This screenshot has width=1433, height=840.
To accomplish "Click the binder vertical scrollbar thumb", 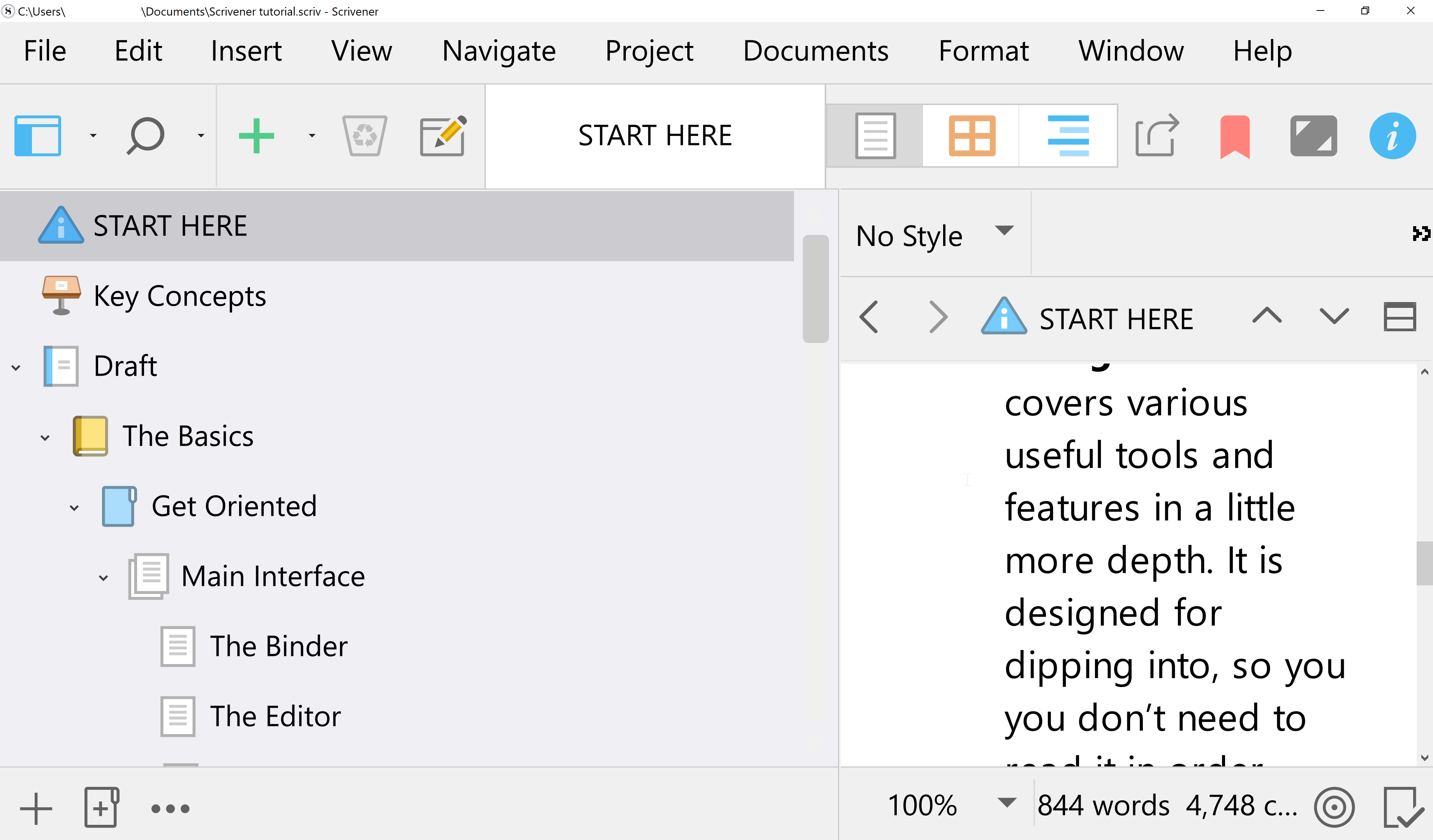I will click(x=815, y=289).
